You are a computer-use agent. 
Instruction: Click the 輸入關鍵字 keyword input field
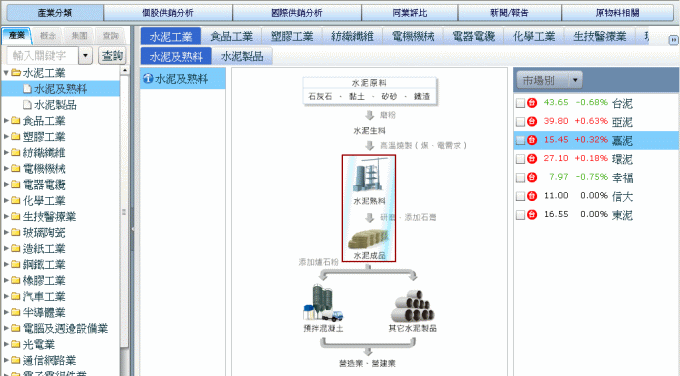coord(42,56)
